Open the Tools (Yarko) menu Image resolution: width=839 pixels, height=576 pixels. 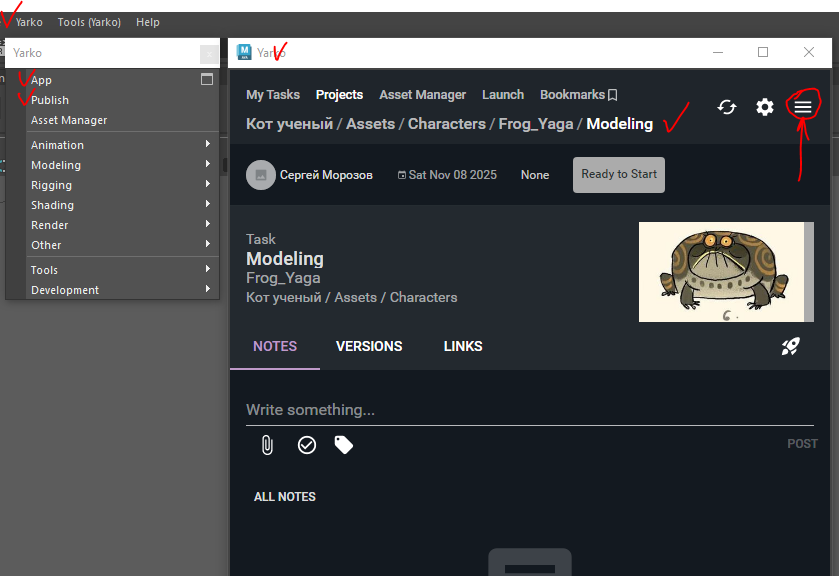pyautogui.click(x=89, y=22)
